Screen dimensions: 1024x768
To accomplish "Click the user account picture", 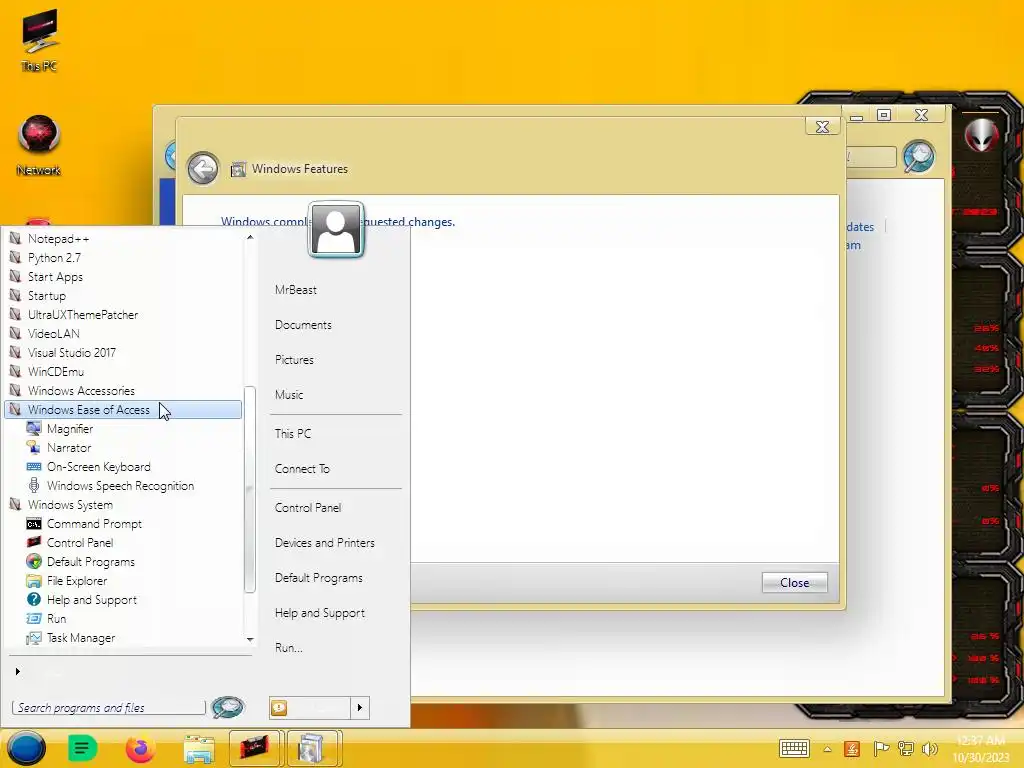I will click(x=336, y=229).
